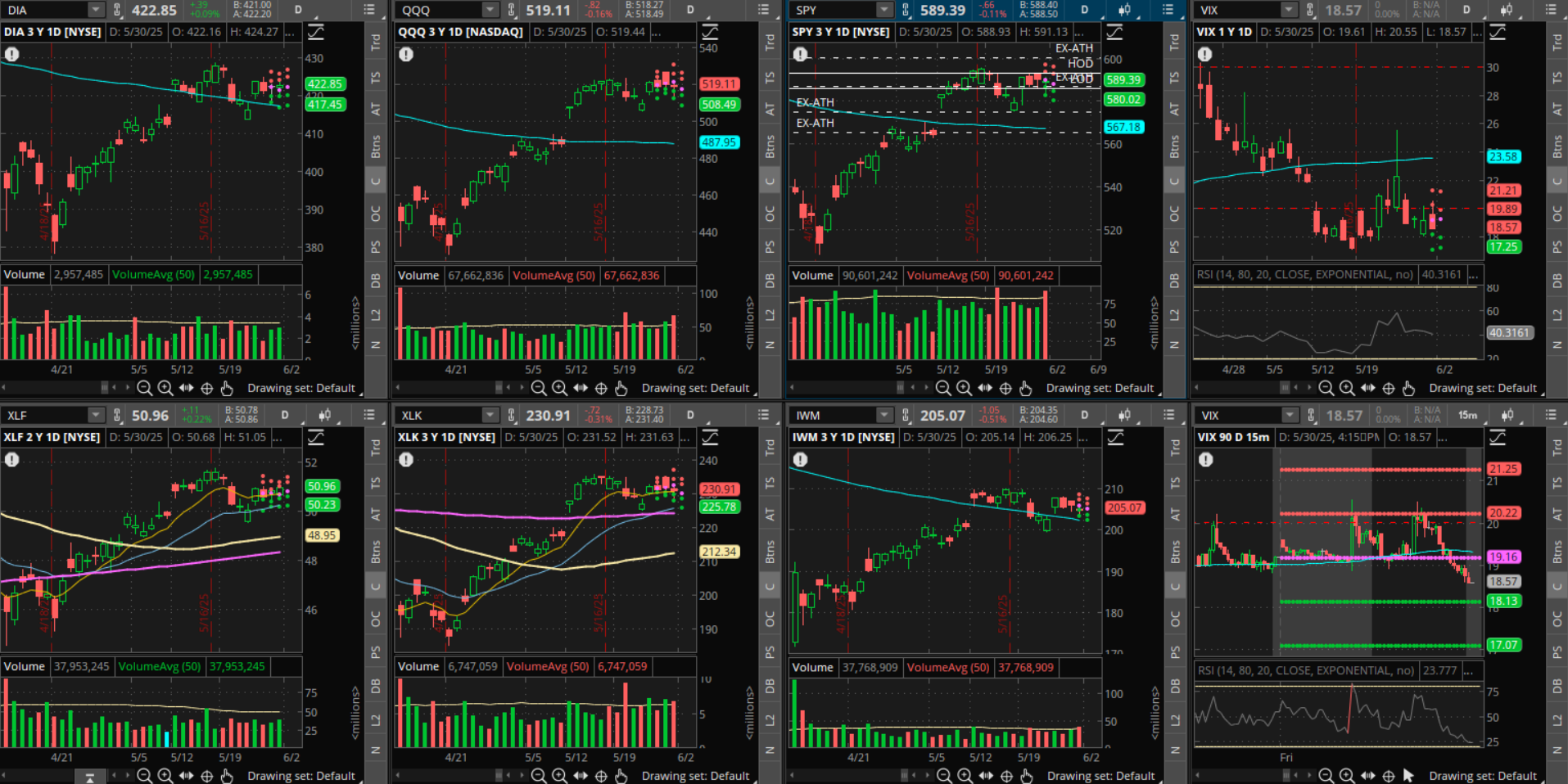Expand the ellipsis in the XLF chart header
The image size is (1568, 784).
coord(278,437)
